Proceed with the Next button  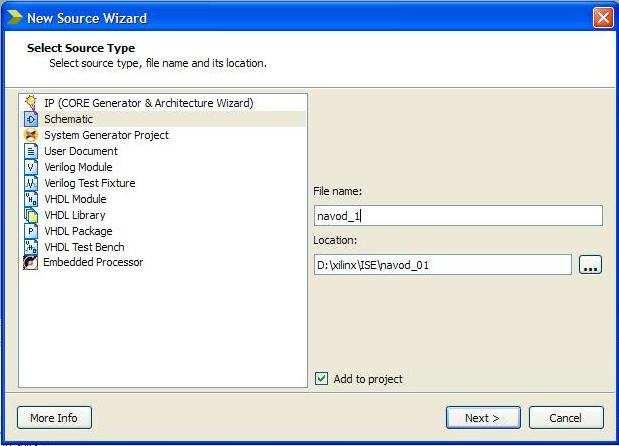pyautogui.click(x=483, y=418)
